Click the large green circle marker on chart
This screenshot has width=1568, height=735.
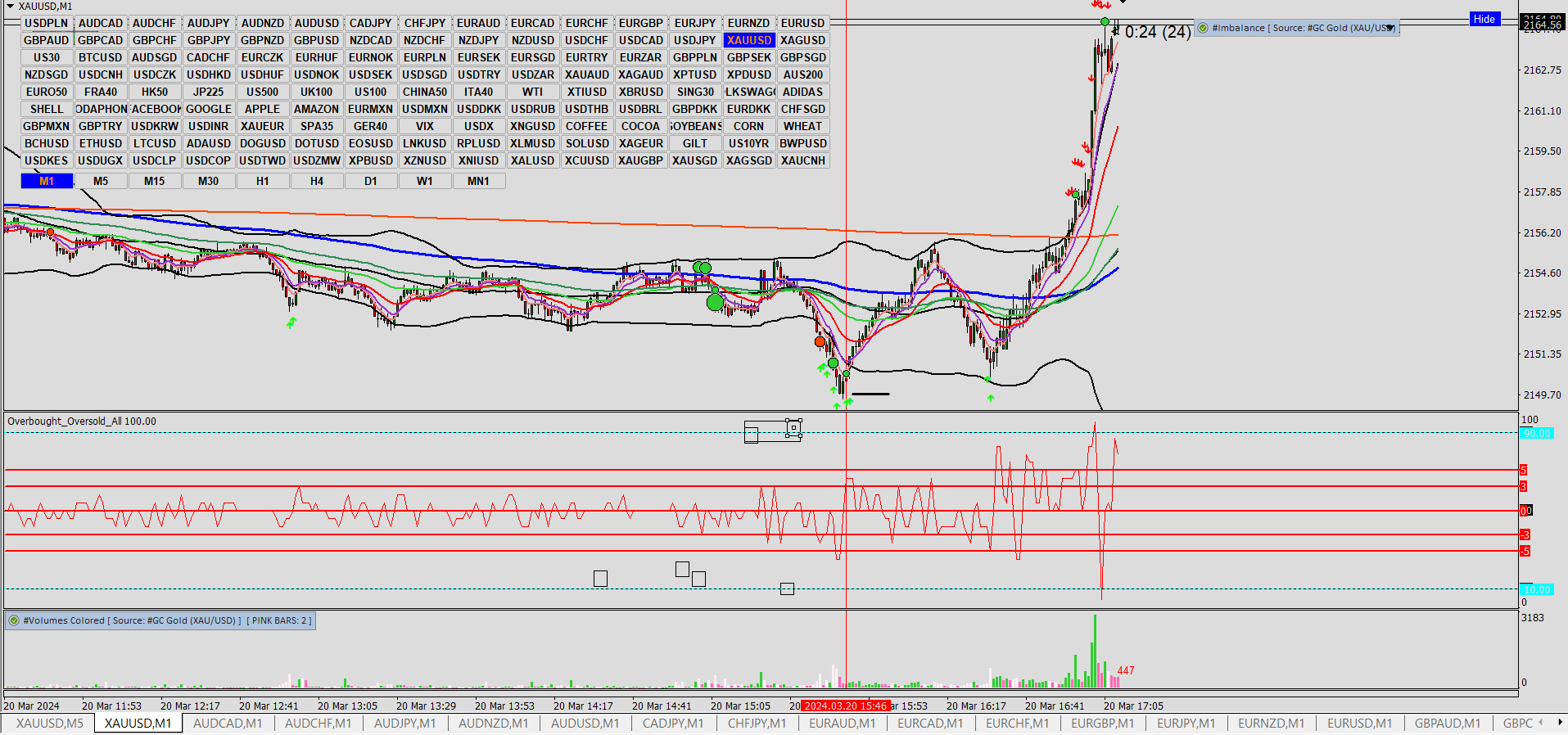pos(715,302)
